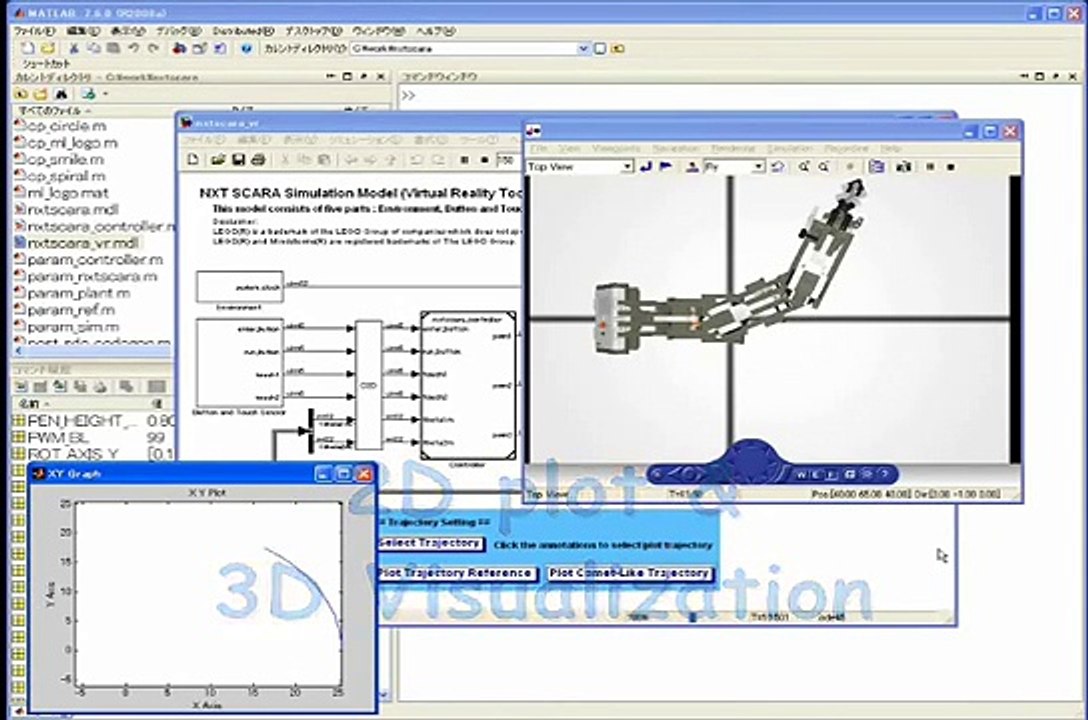Stop simulation square icon in Simulink toolbar

(x=464, y=160)
